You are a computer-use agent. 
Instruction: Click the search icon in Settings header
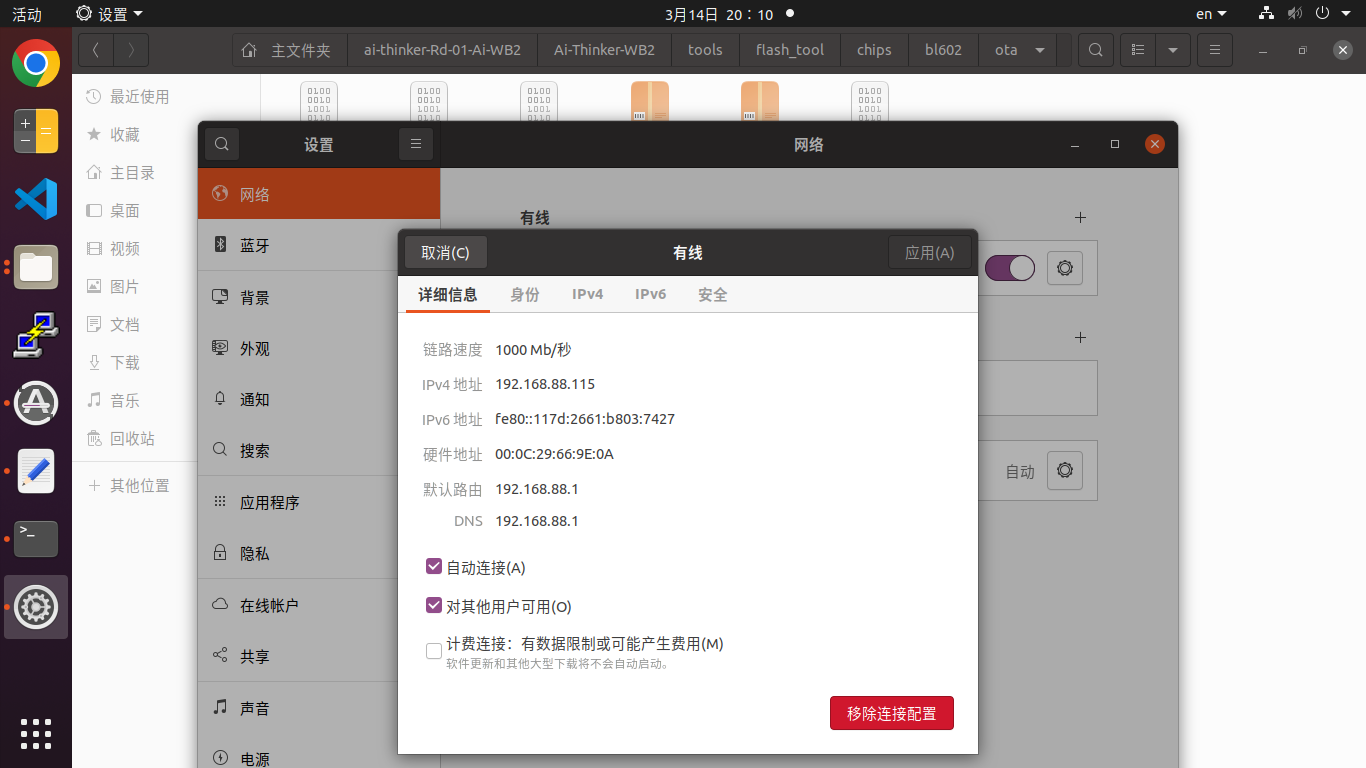pyautogui.click(x=222, y=145)
